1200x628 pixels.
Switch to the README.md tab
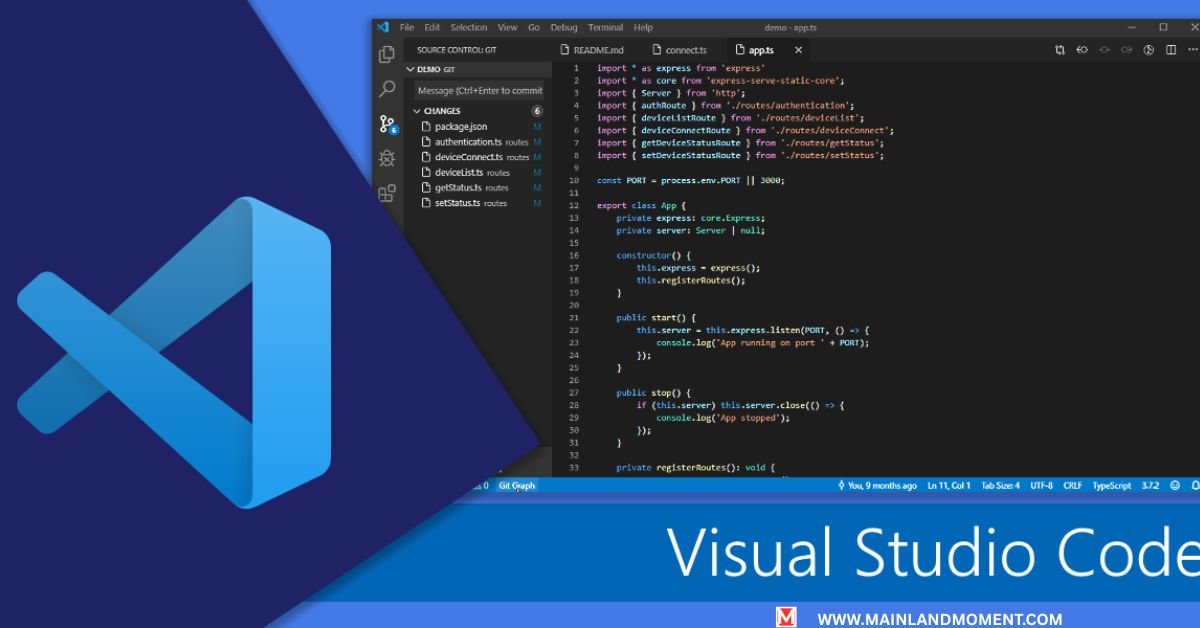(x=592, y=49)
